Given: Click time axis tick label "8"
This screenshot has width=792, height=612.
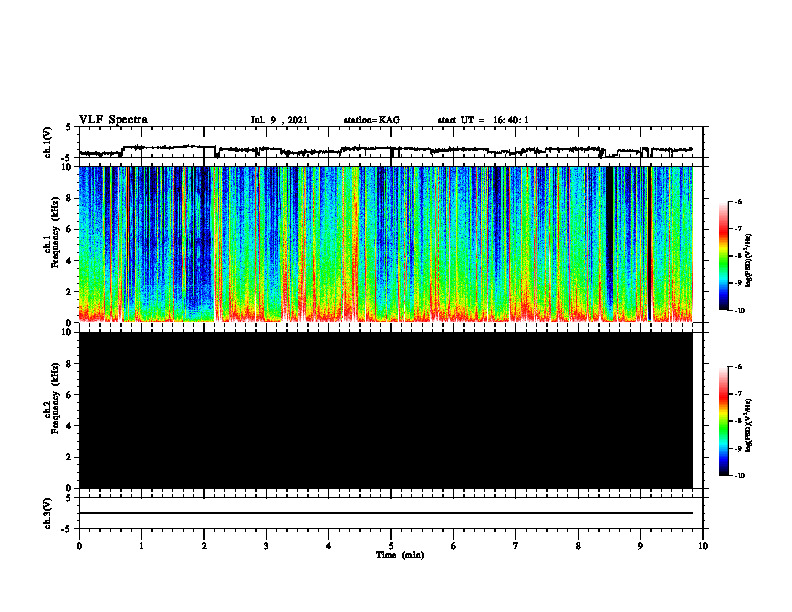Looking at the screenshot, I should tap(578, 546).
